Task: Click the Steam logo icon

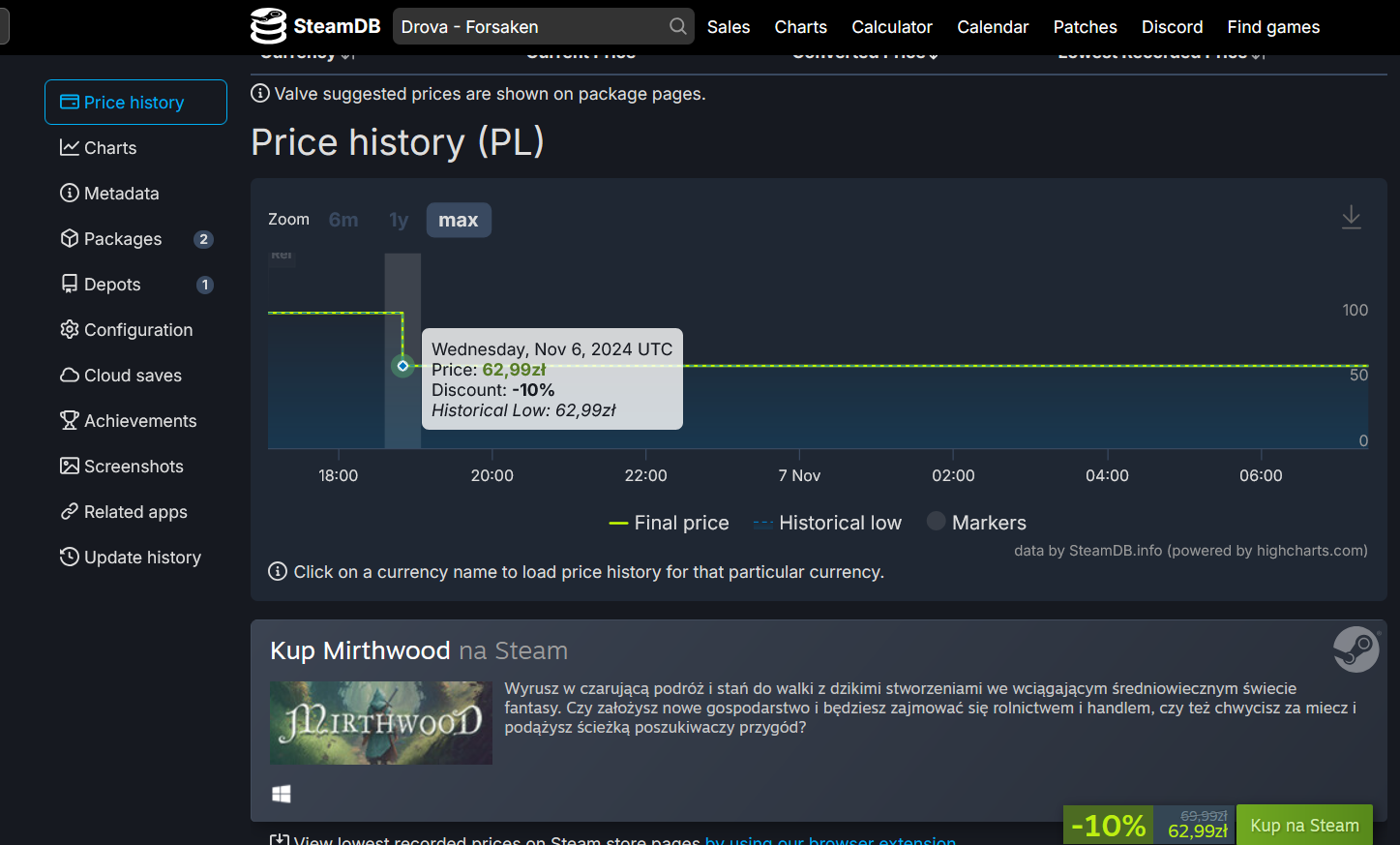Action: tap(1355, 649)
